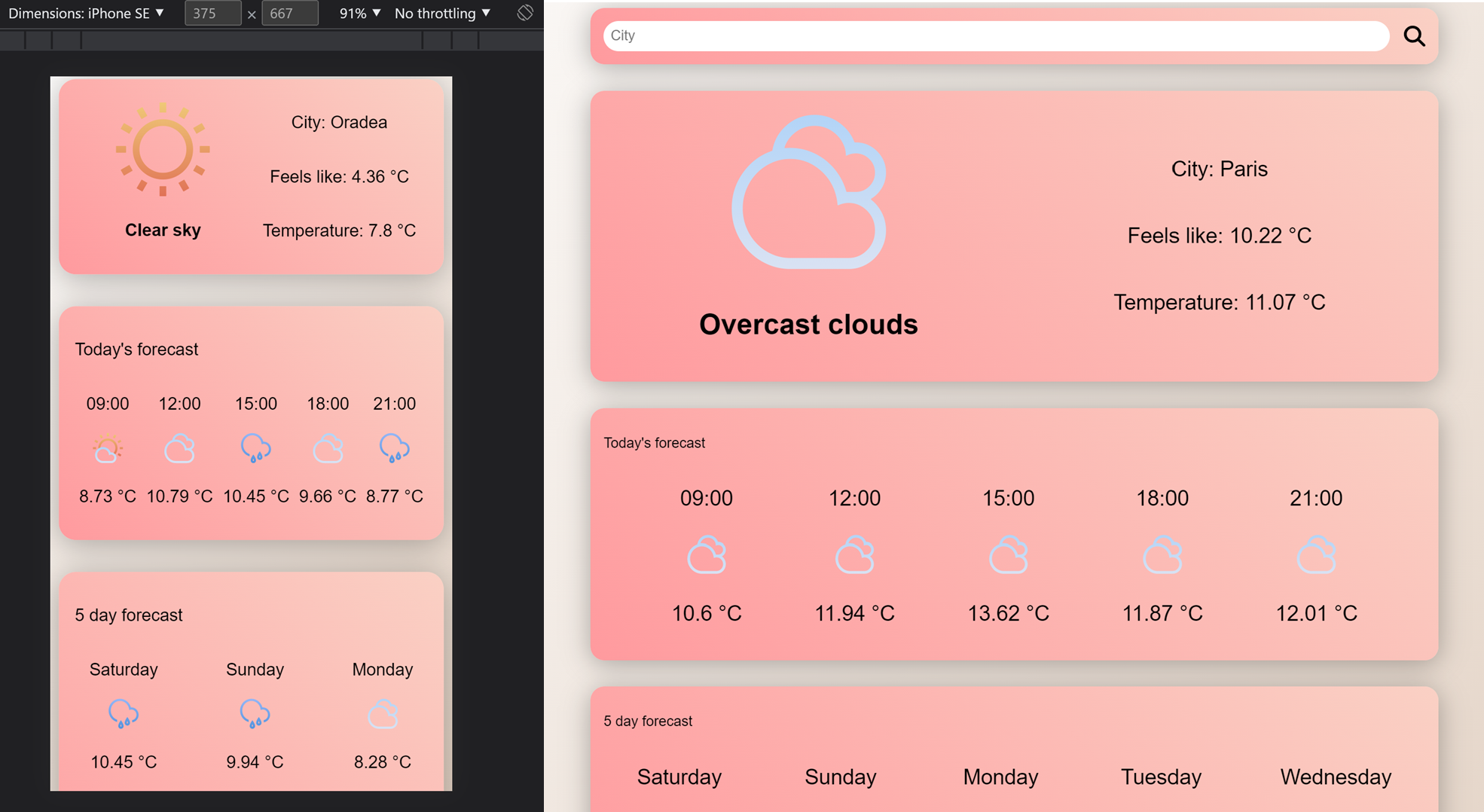Viewport: 1484px width, 812px height.
Task: Click the height field showing 667
Action: pos(290,13)
